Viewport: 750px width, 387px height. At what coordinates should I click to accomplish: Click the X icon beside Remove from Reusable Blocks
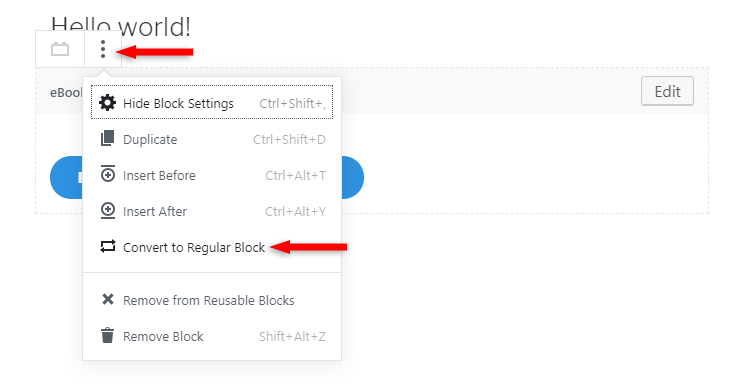click(x=108, y=299)
